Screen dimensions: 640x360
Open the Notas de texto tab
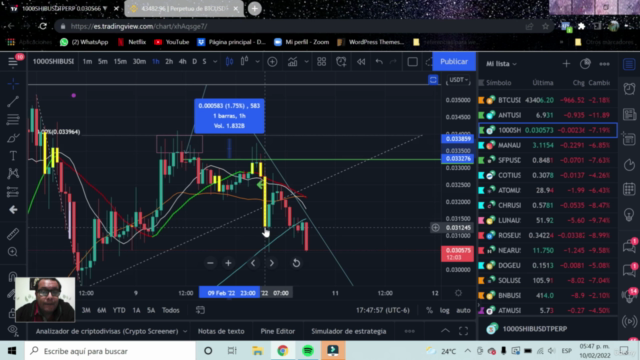[221, 331]
